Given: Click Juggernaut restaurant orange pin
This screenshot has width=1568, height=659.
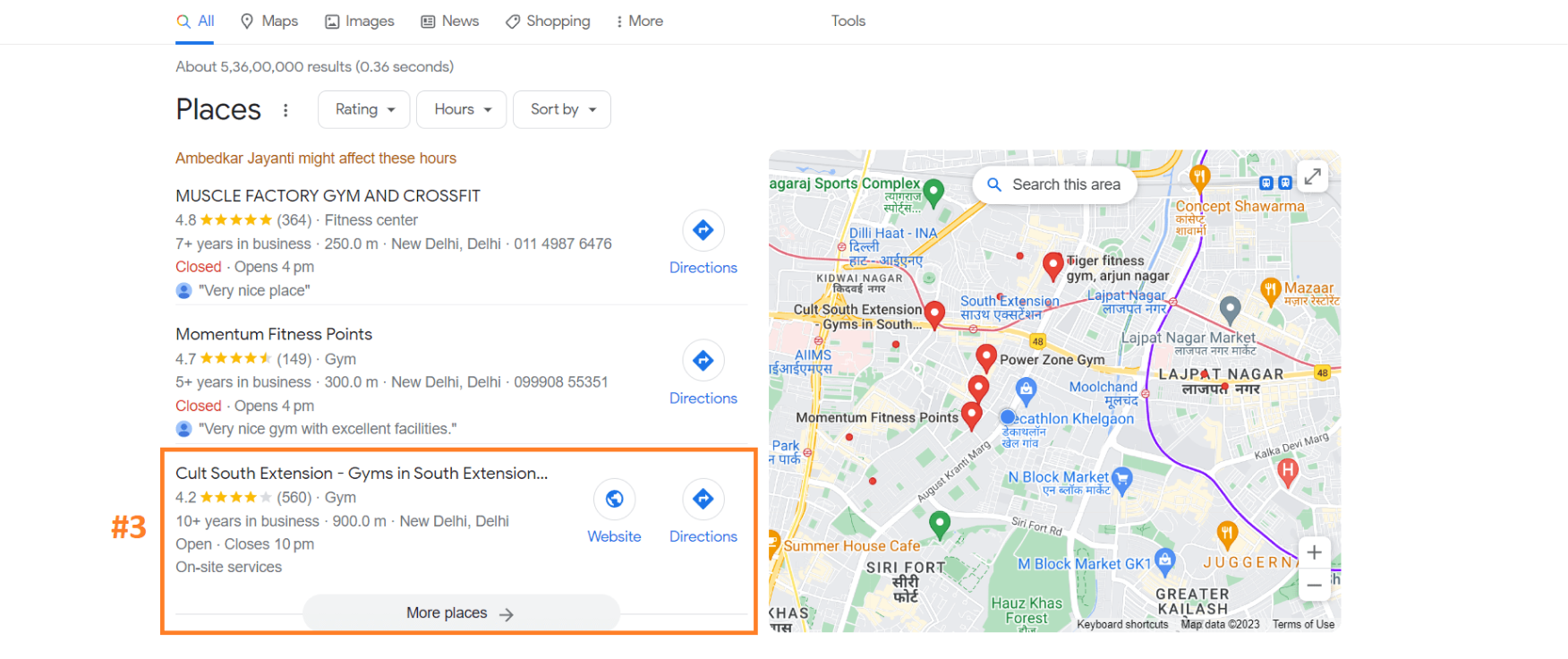Looking at the screenshot, I should pos(1227,535).
